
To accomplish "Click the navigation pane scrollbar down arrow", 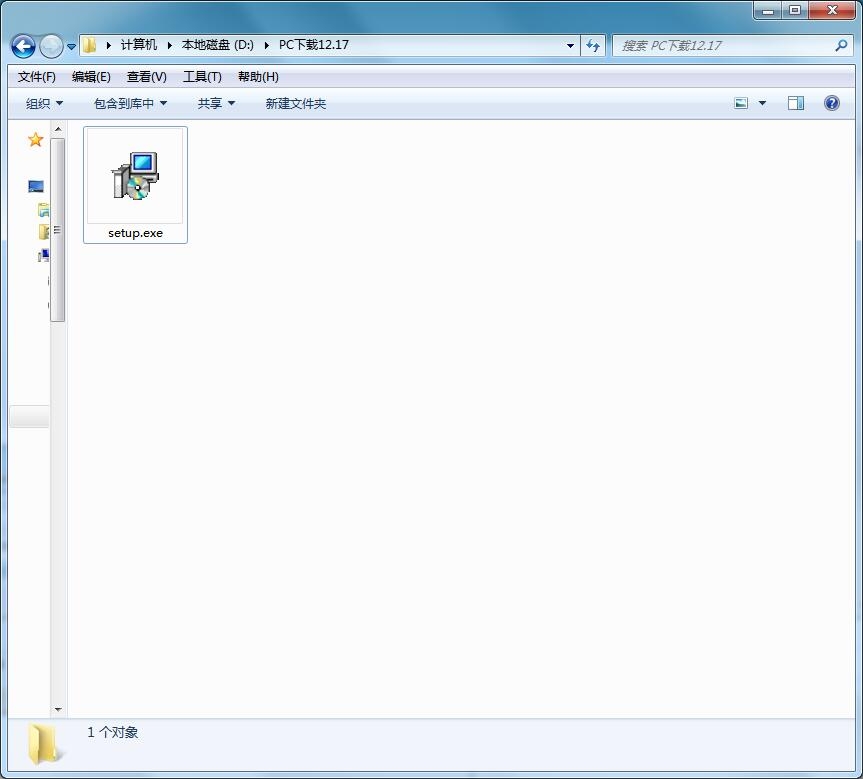I will [x=58, y=710].
